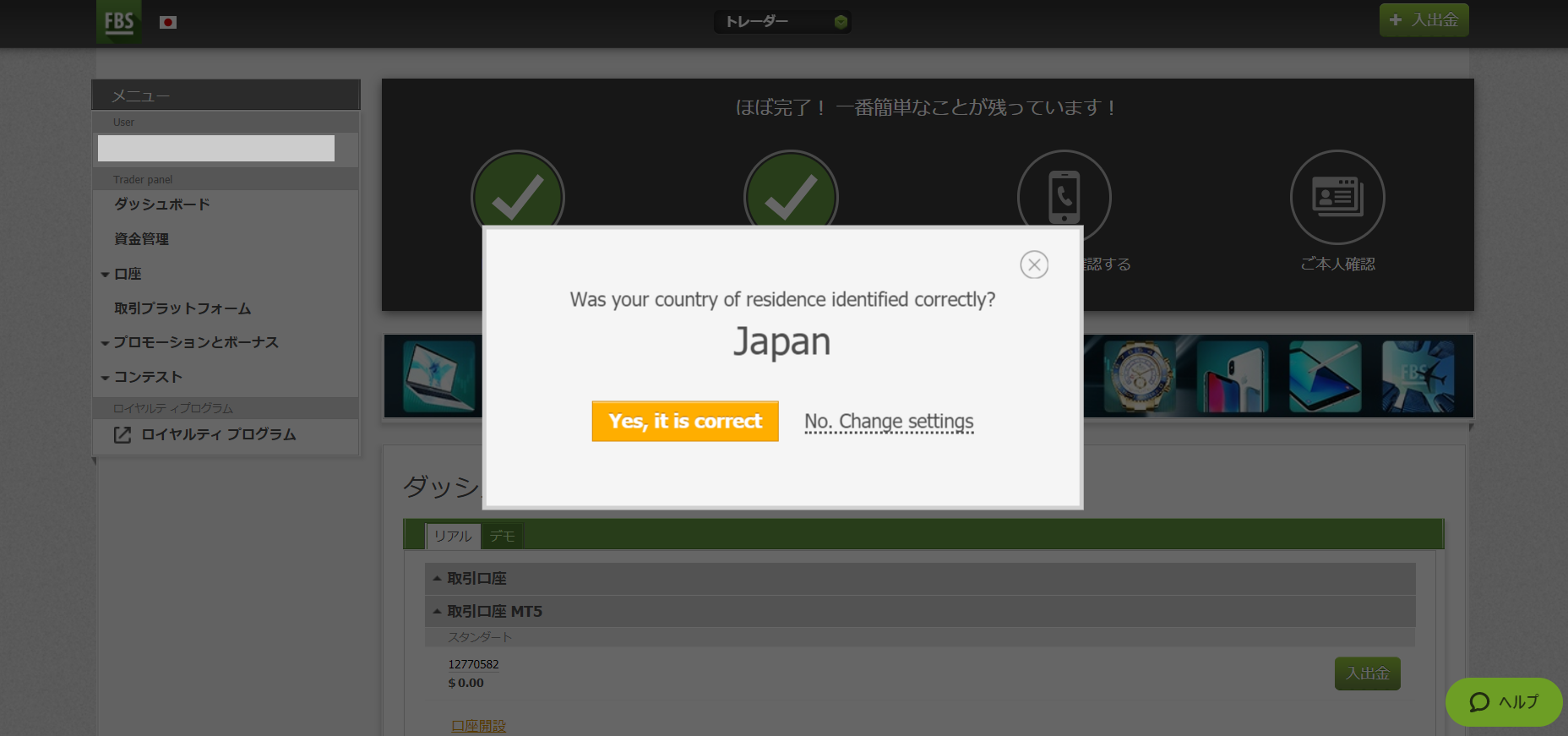Confirm with Yes, it is correct
The image size is (1568, 736).
tap(684, 421)
